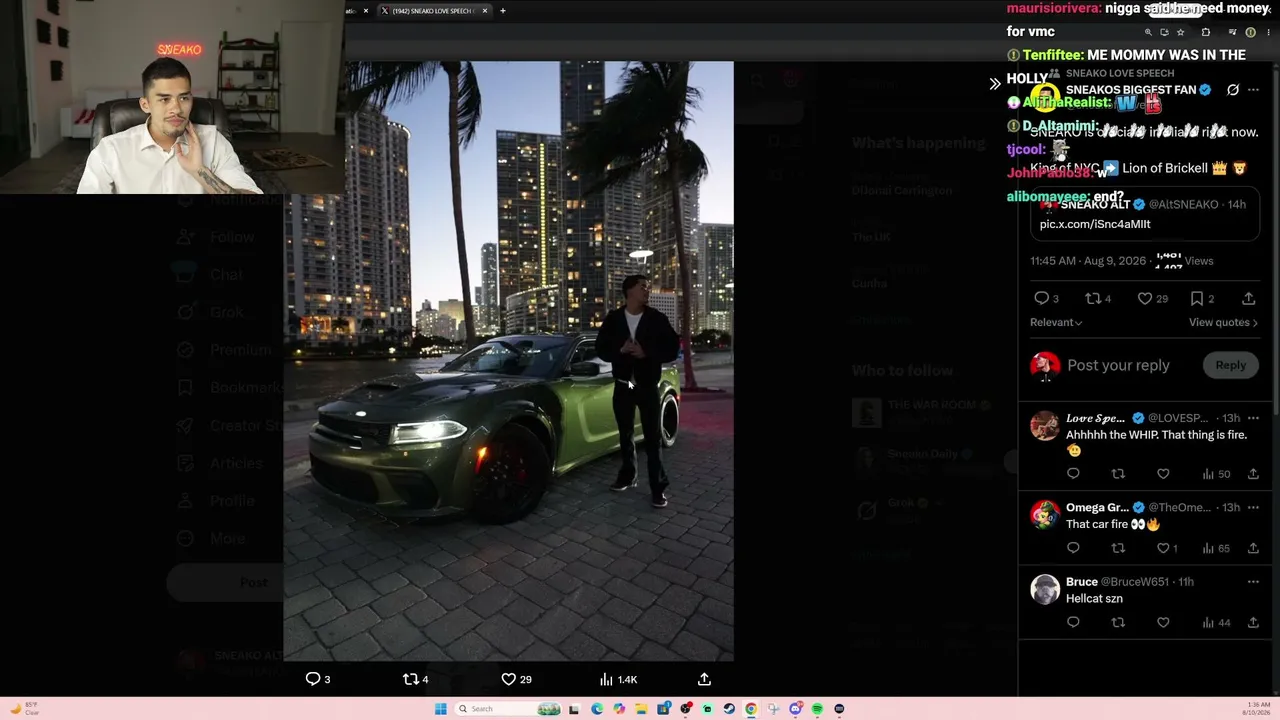Like the photo using the bottom bar heart
The height and width of the screenshot is (720, 1280).
coord(508,679)
